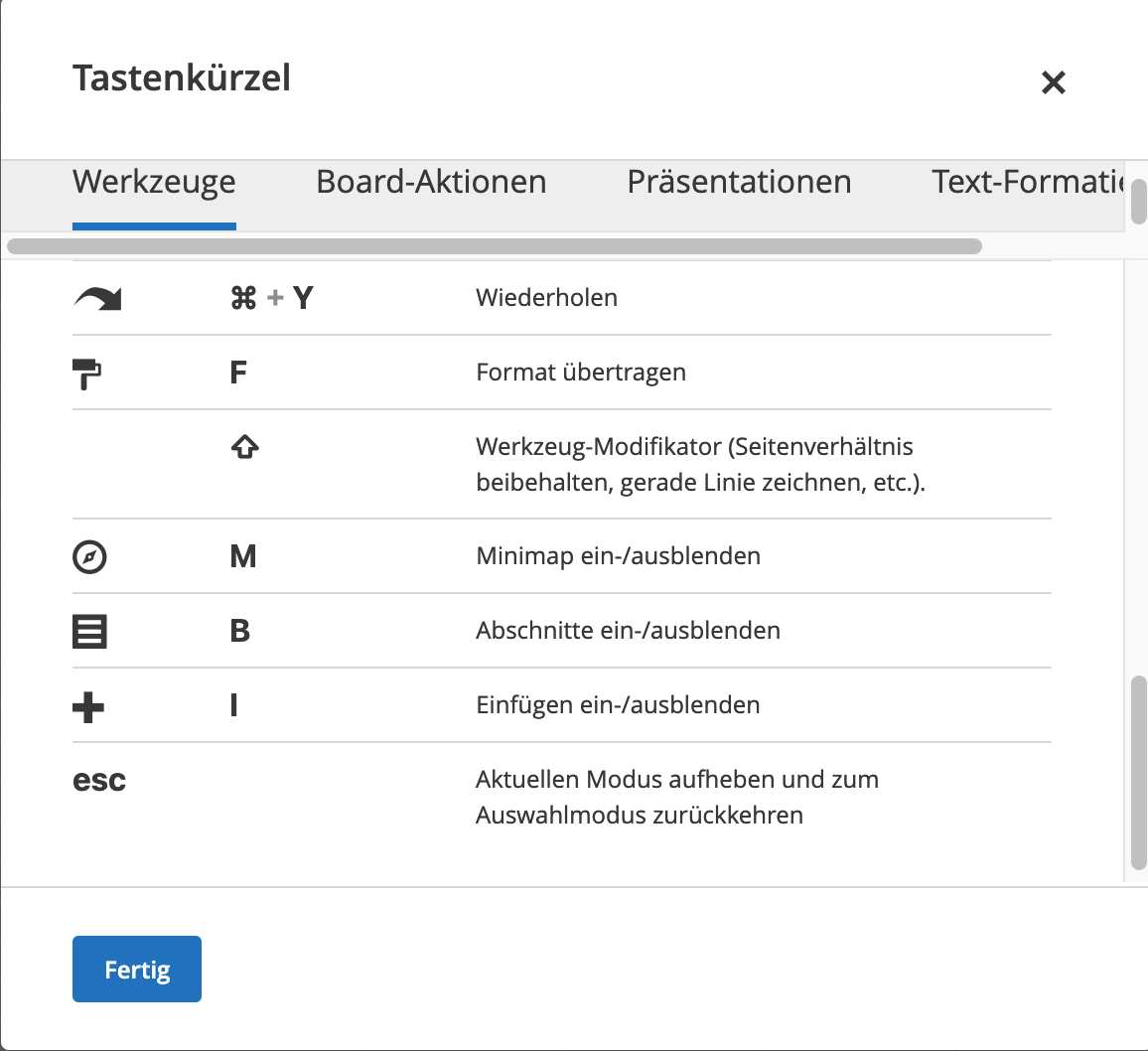The height and width of the screenshot is (1051, 1148).
Task: Click the Y key in the Wiederholen shortcut
Action: click(x=303, y=298)
